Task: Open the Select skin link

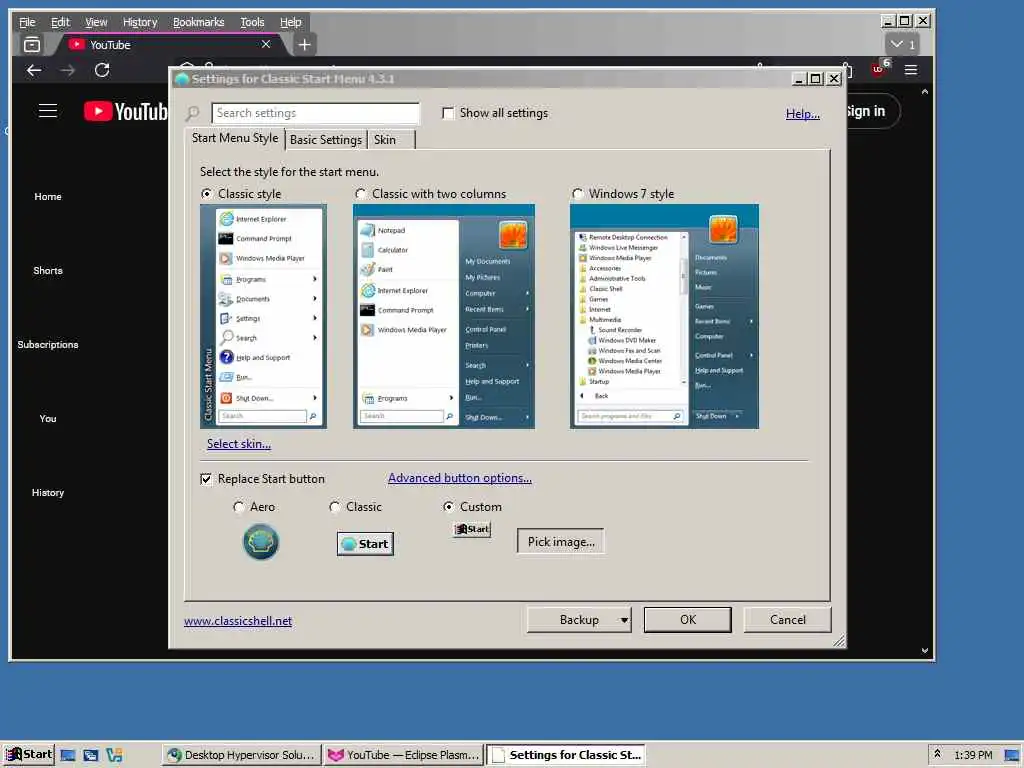Action: click(239, 444)
